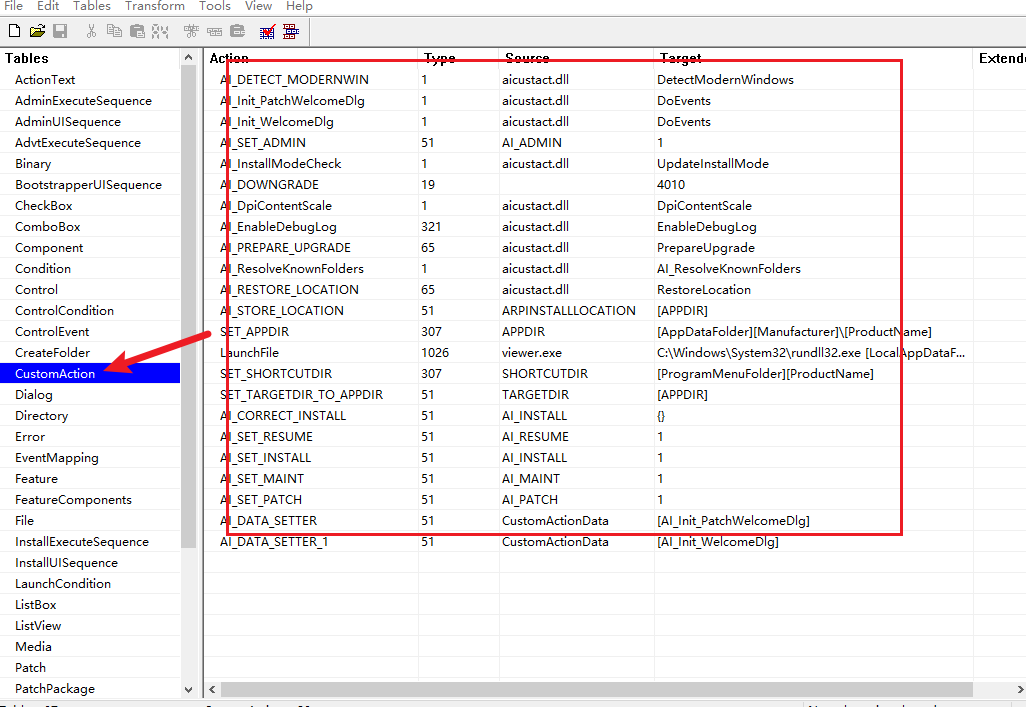Click the Cut scissors toolbar icon

point(92,32)
